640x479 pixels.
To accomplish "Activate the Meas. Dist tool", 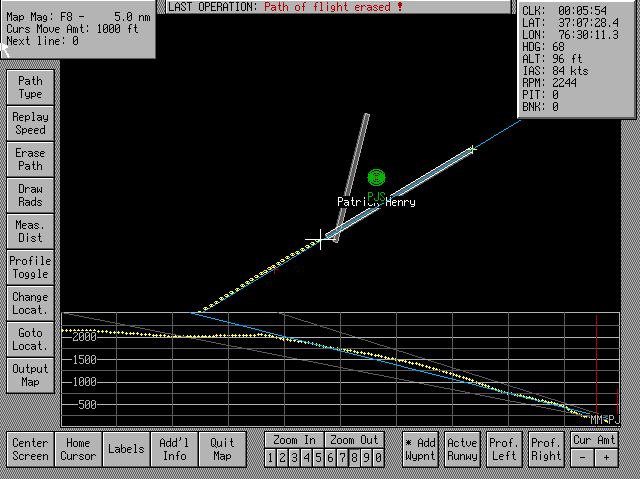I will 30,231.
